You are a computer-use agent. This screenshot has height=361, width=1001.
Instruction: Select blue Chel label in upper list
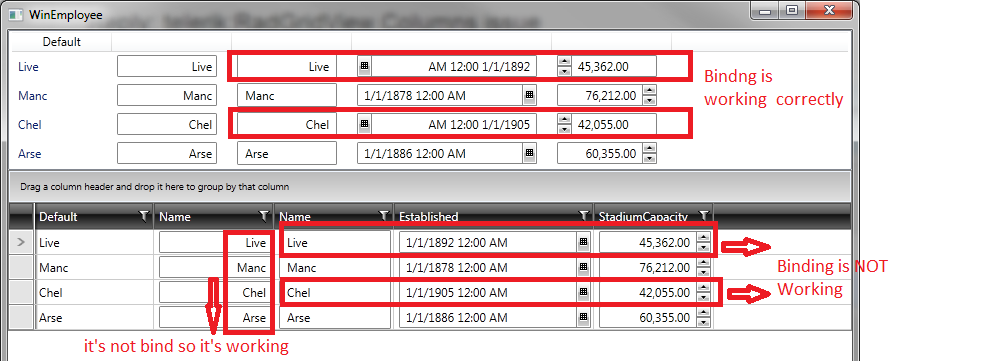click(x=30, y=125)
